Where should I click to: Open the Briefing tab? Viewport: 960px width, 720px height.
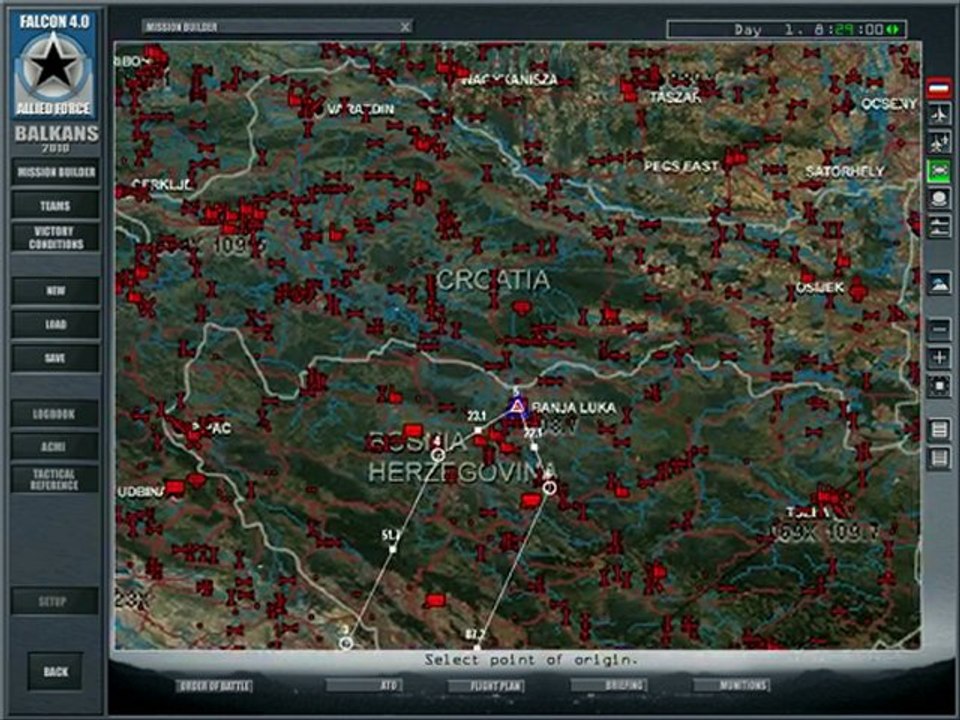[610, 686]
